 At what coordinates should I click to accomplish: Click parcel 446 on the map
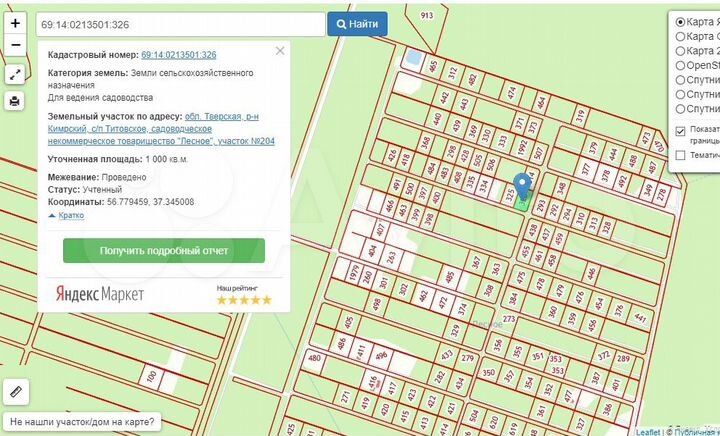point(591,274)
